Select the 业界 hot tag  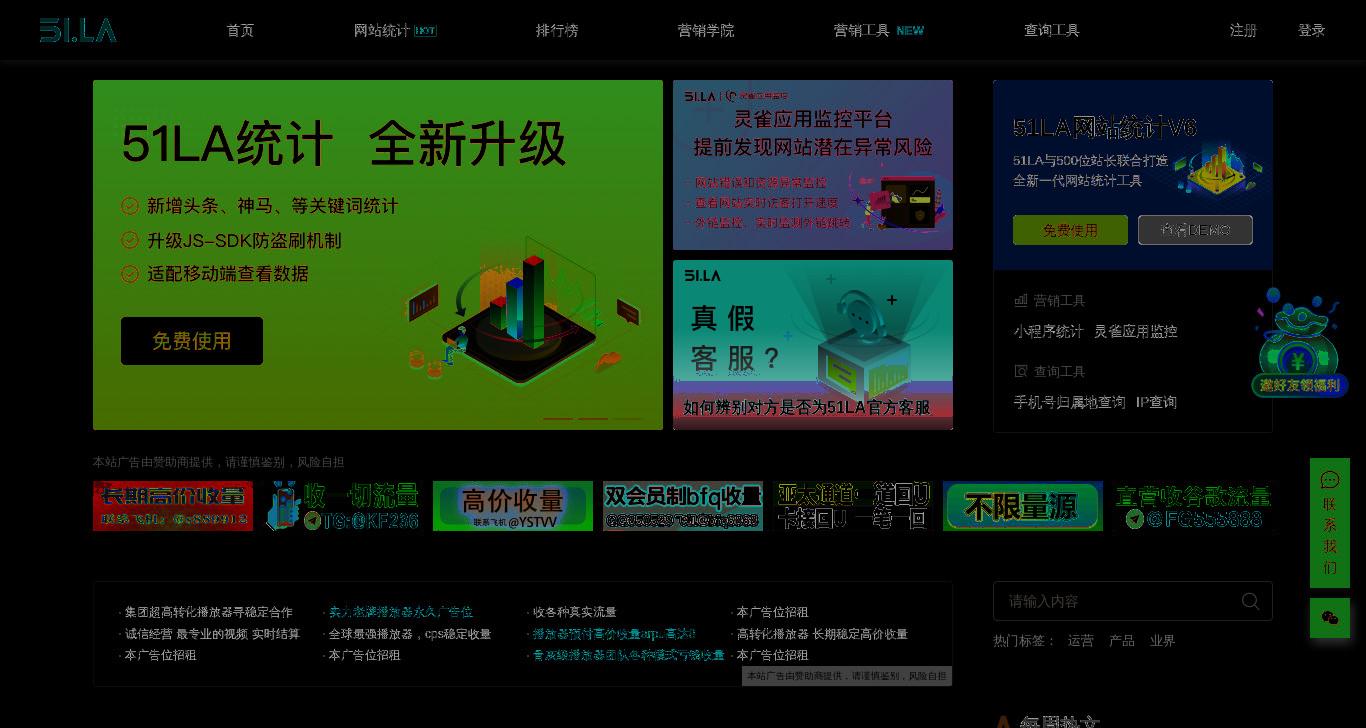click(x=1162, y=640)
